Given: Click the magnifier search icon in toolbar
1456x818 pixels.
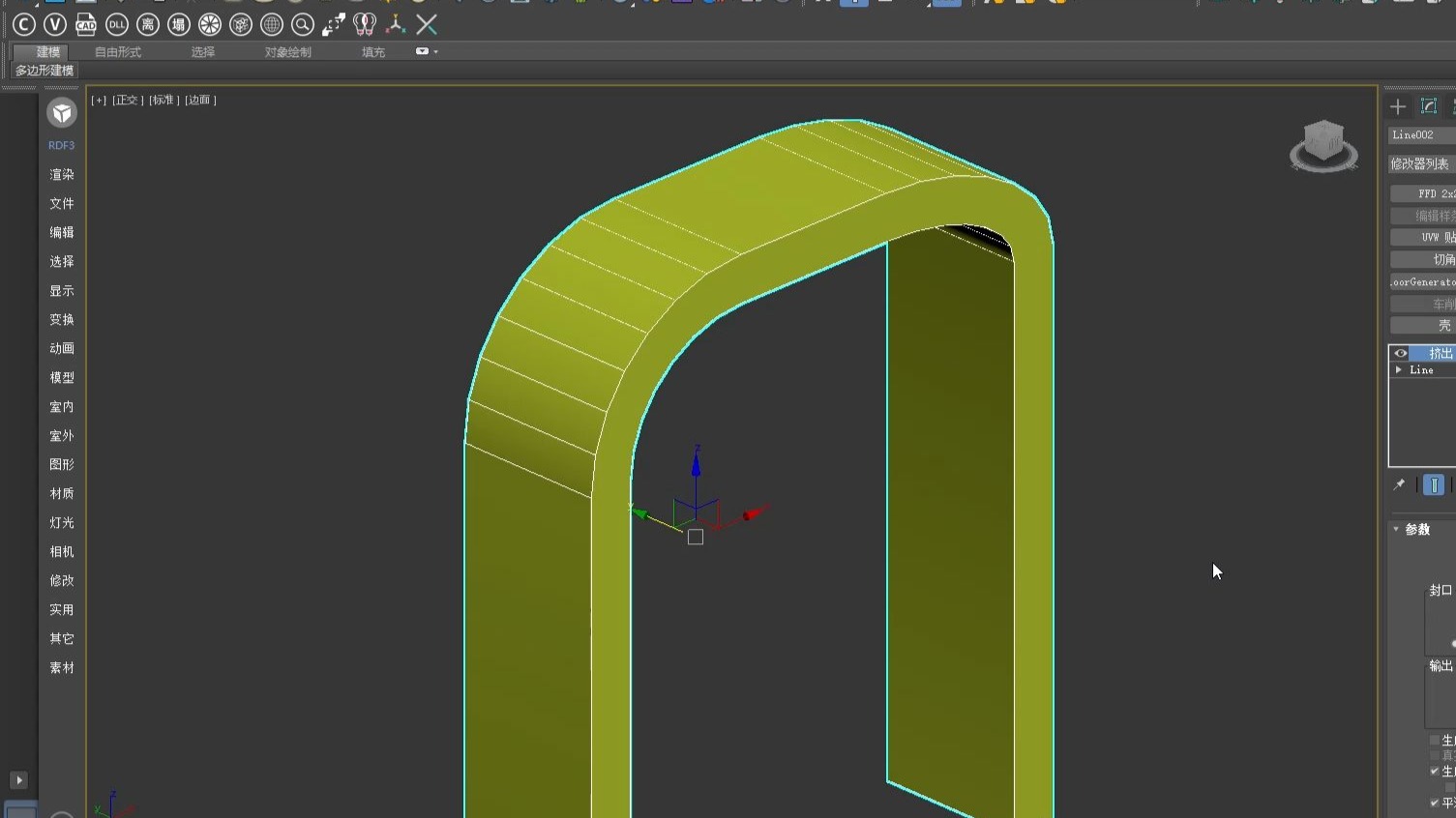Looking at the screenshot, I should [x=303, y=24].
